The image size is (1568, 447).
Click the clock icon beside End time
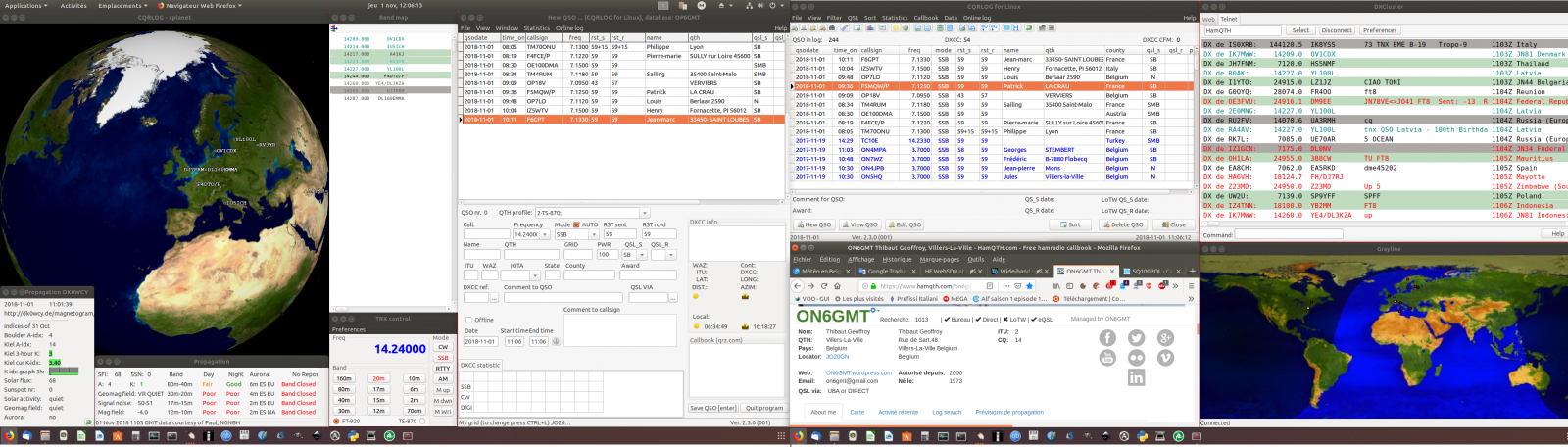coord(557,341)
